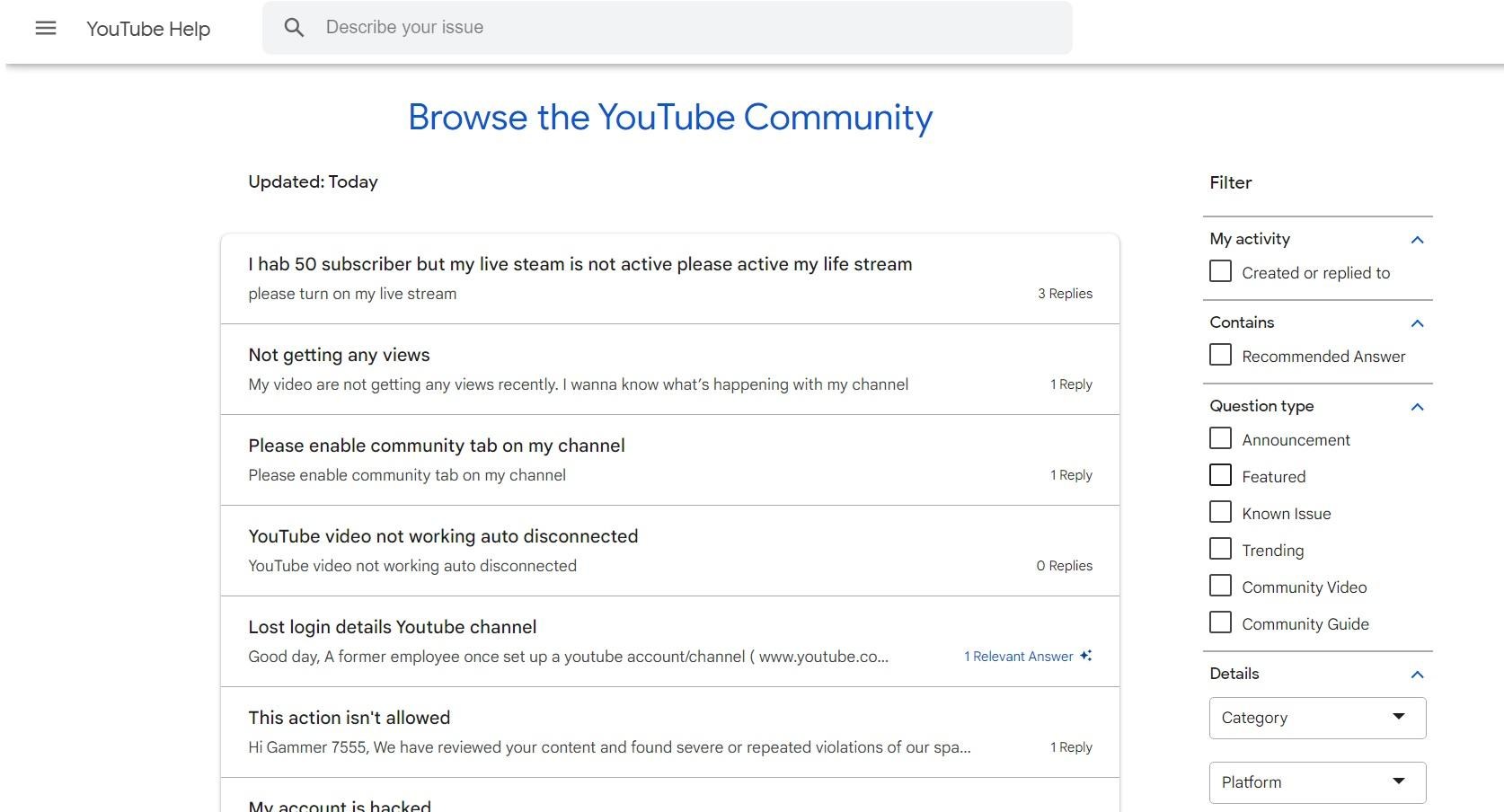Open the Platform dropdown
Image resolution: width=1504 pixels, height=812 pixels.
[1317, 782]
